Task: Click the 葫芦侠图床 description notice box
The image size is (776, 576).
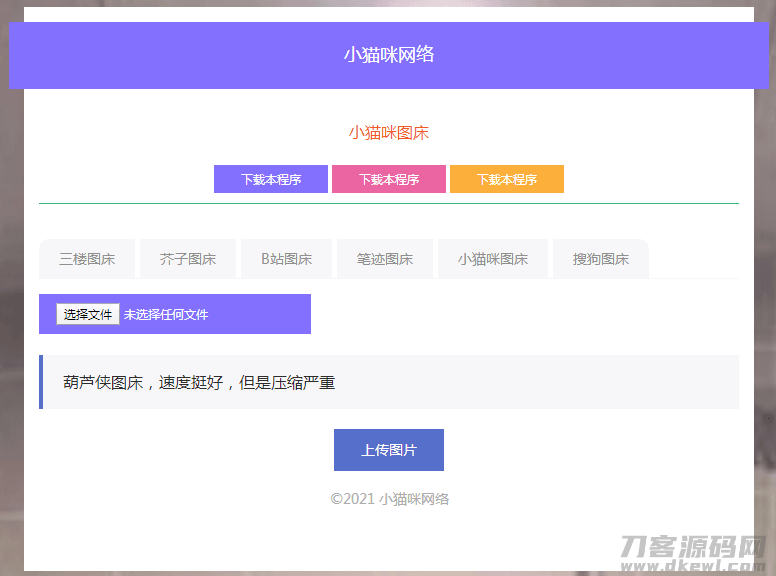Action: pyautogui.click(x=390, y=382)
